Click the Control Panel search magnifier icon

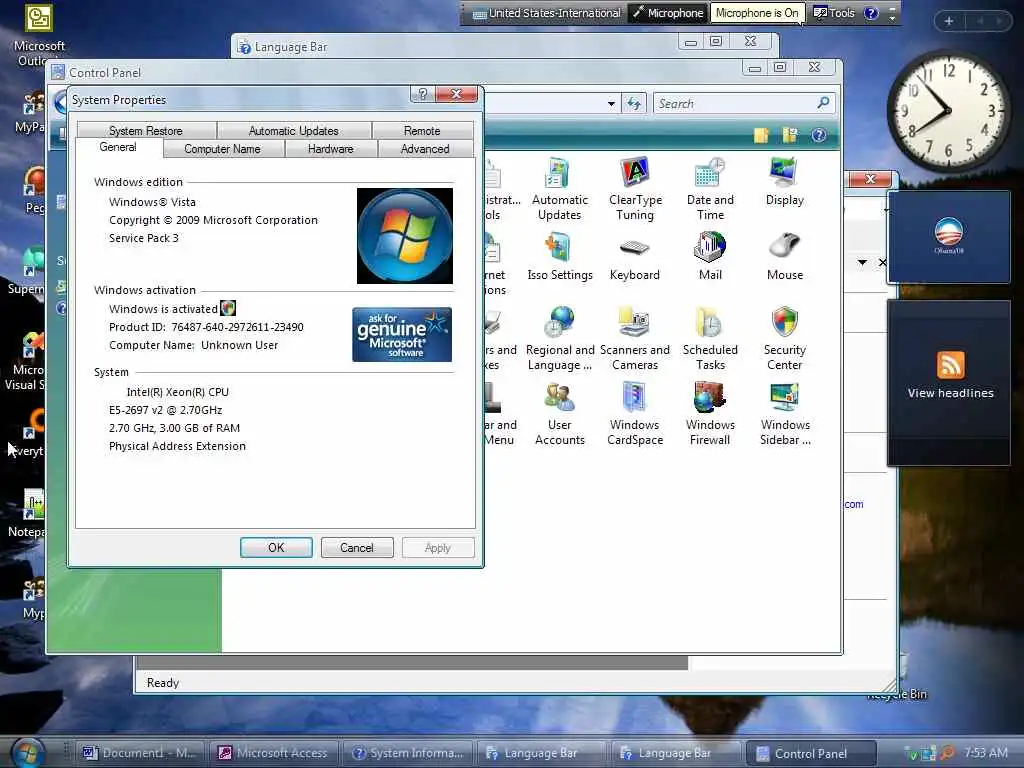click(823, 103)
